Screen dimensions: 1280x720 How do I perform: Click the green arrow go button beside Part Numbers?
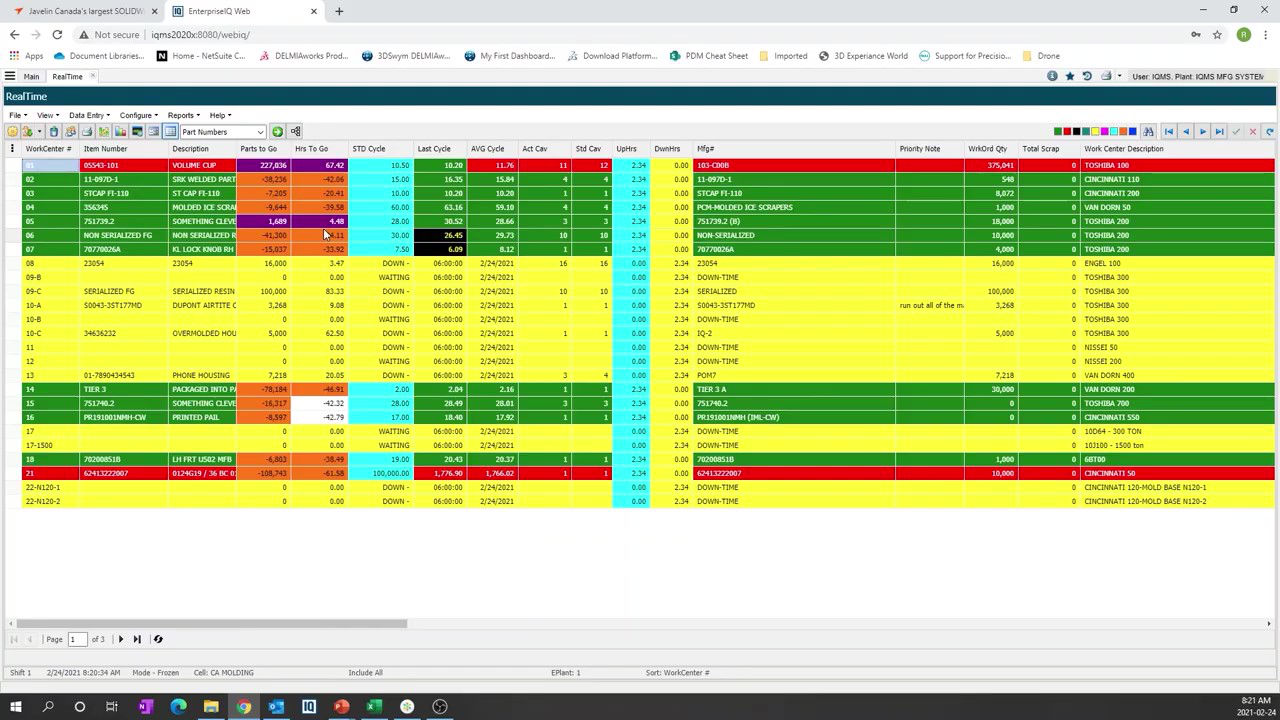(277, 132)
